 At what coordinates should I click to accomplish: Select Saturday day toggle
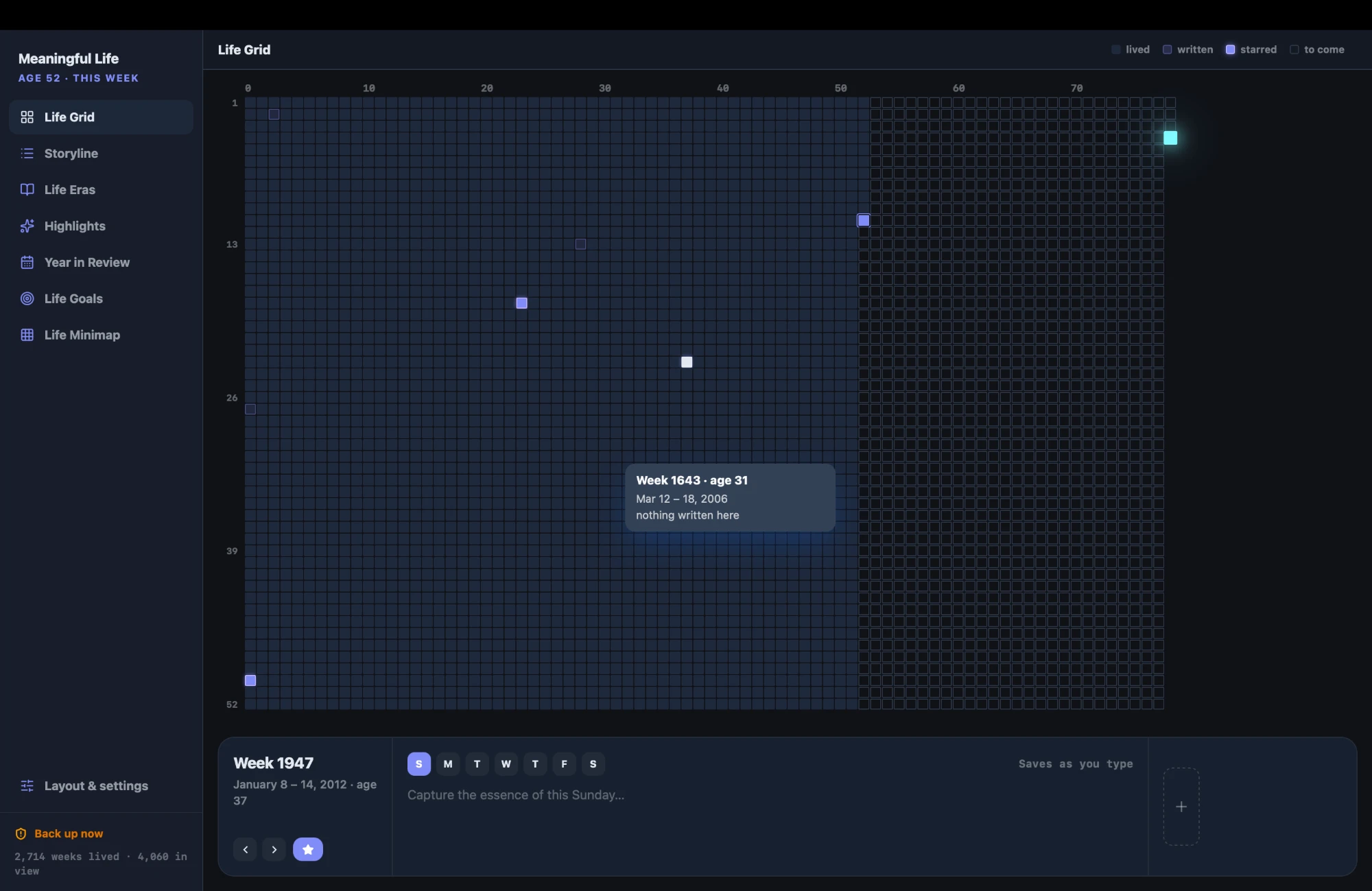click(x=593, y=764)
